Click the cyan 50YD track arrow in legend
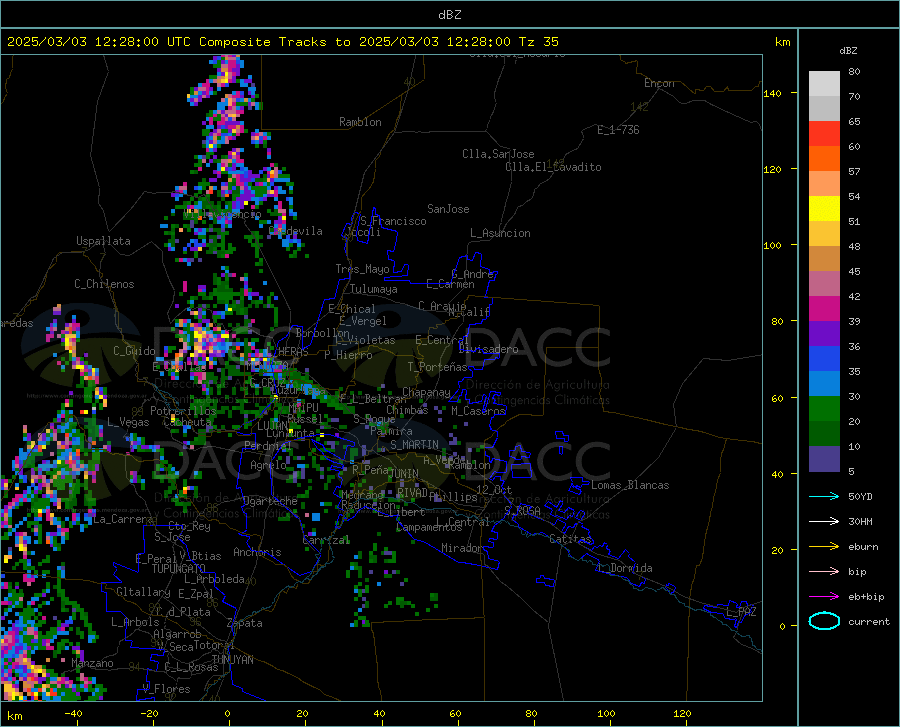Screen dimensions: 900x727 coord(824,496)
